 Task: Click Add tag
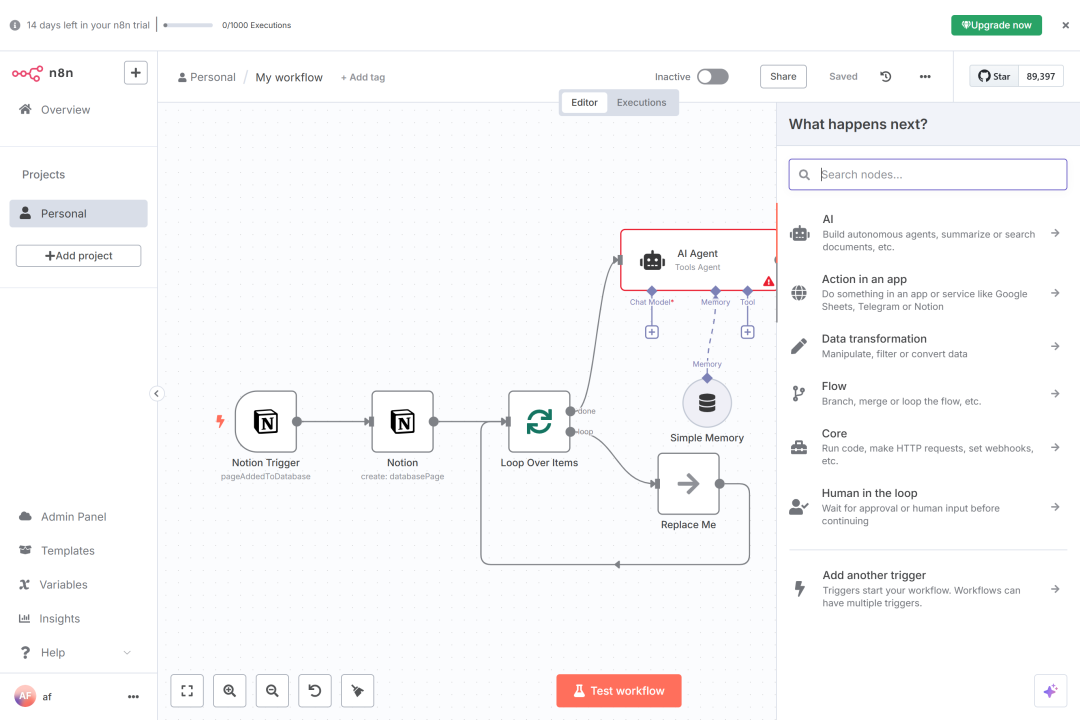(x=363, y=77)
